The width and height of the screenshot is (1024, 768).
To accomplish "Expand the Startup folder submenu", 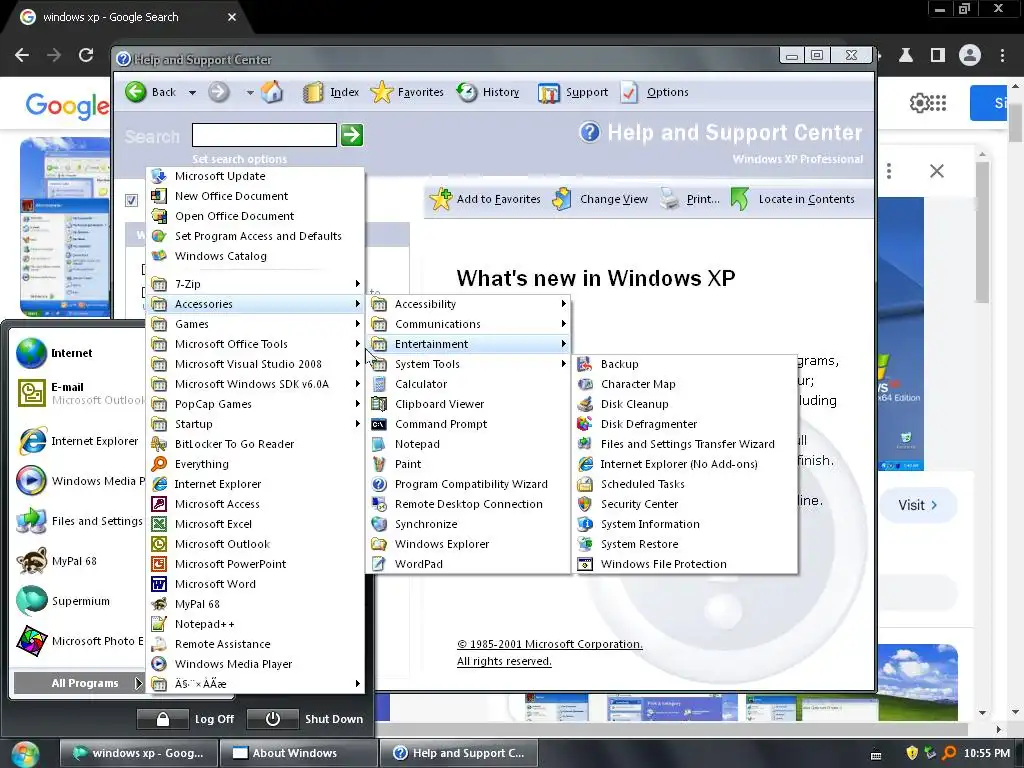I will pos(255,424).
